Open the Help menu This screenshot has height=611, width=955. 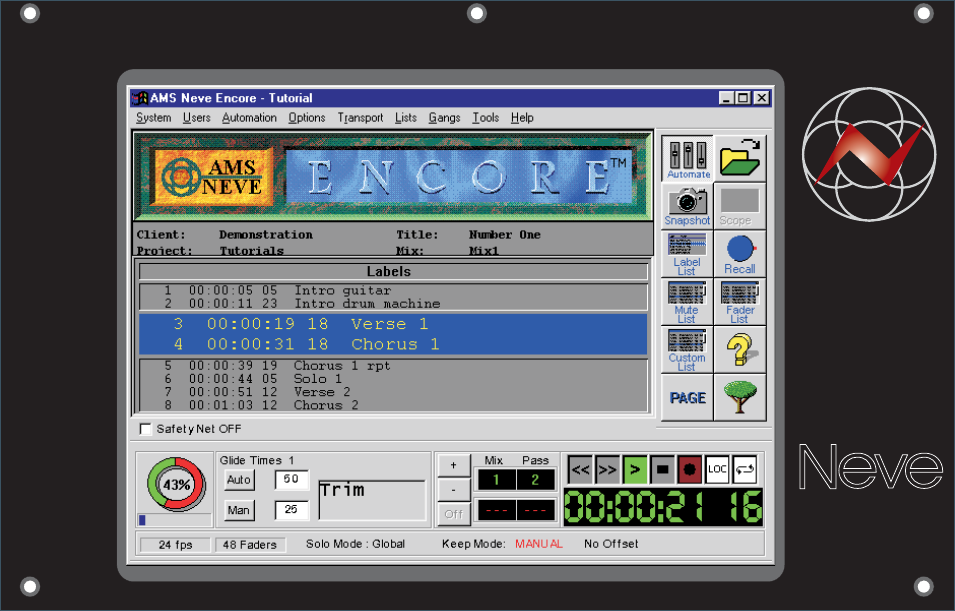(522, 118)
